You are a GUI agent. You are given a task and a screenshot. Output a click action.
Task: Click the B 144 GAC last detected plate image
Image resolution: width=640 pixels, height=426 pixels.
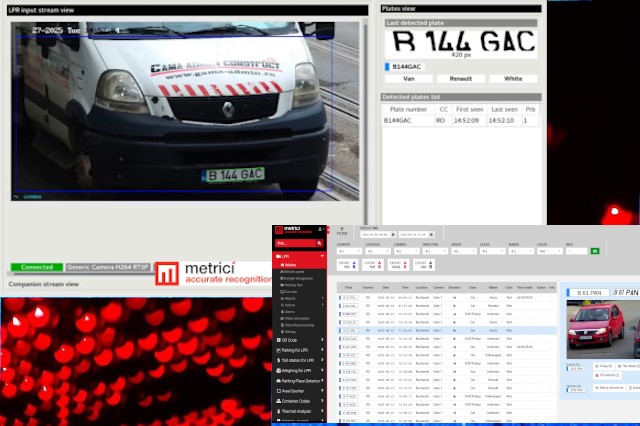[461, 44]
